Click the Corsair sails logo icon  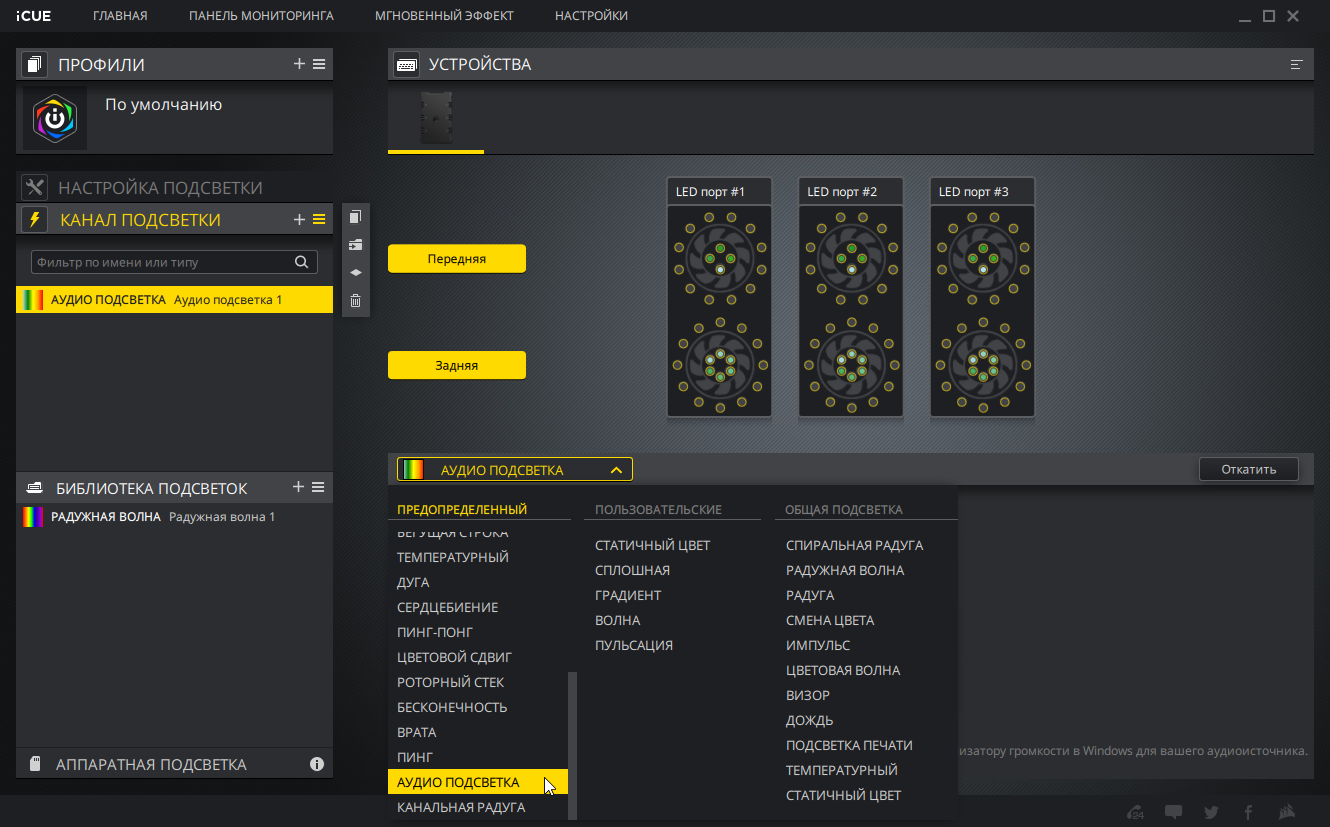click(1288, 812)
